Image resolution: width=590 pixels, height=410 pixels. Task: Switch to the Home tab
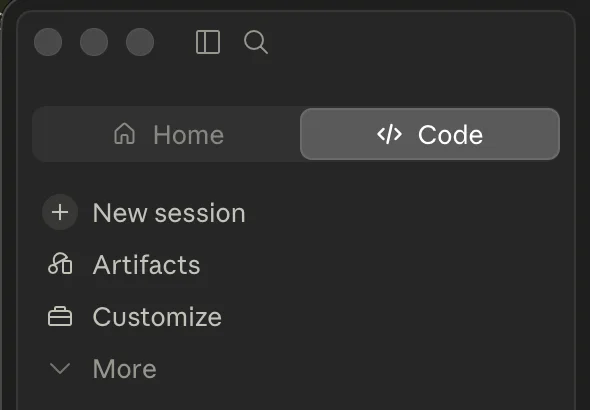(166, 134)
